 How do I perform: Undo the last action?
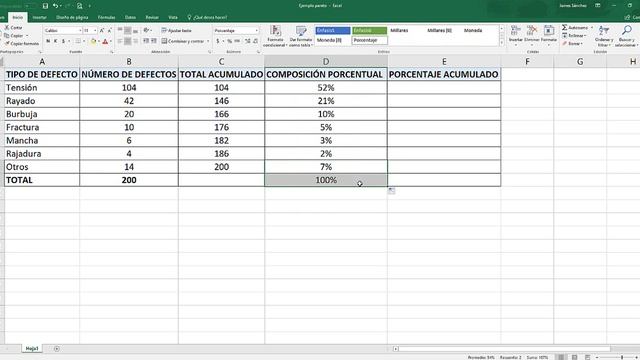pos(55,6)
